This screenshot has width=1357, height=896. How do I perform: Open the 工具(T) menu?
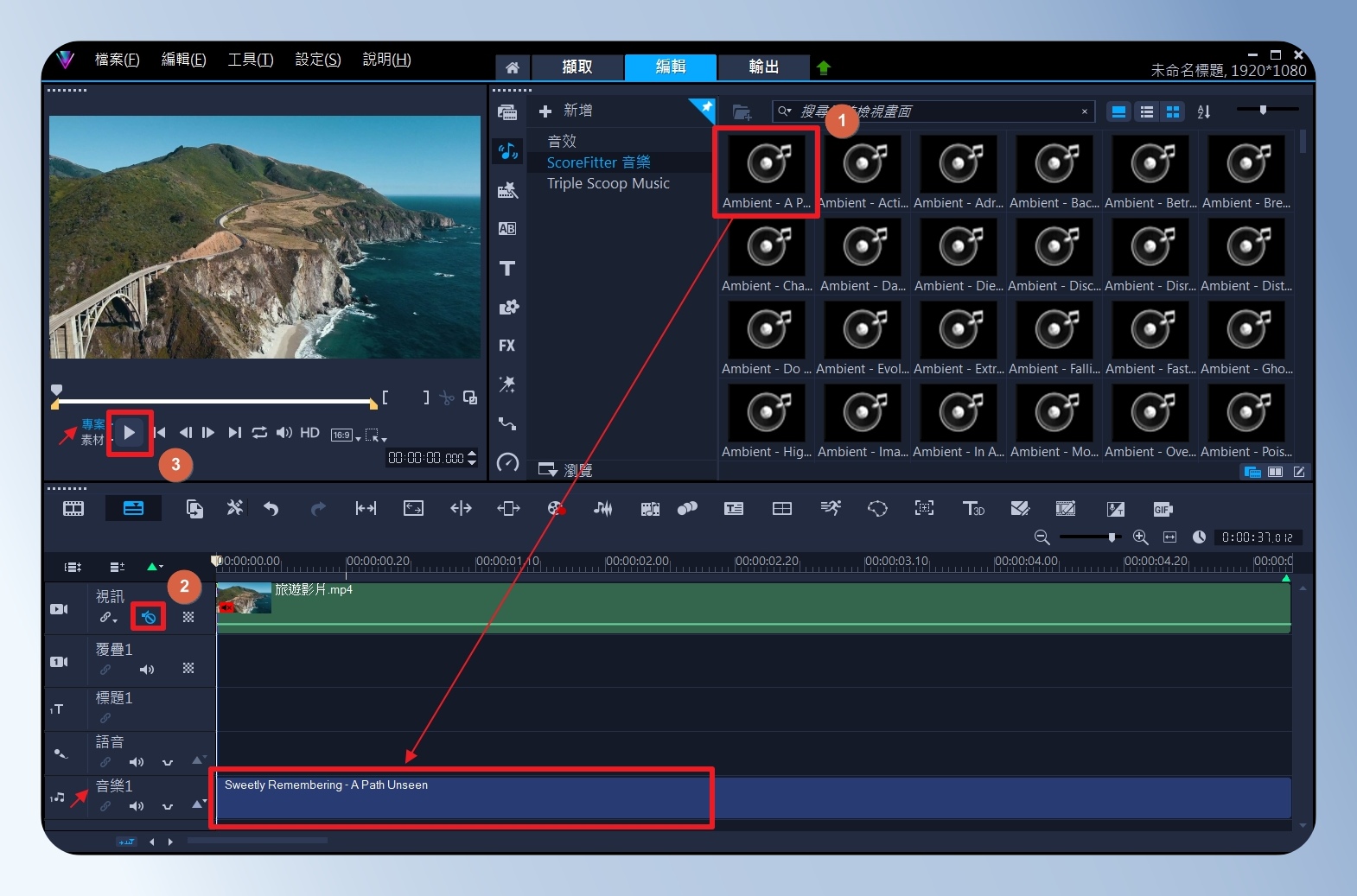(251, 60)
